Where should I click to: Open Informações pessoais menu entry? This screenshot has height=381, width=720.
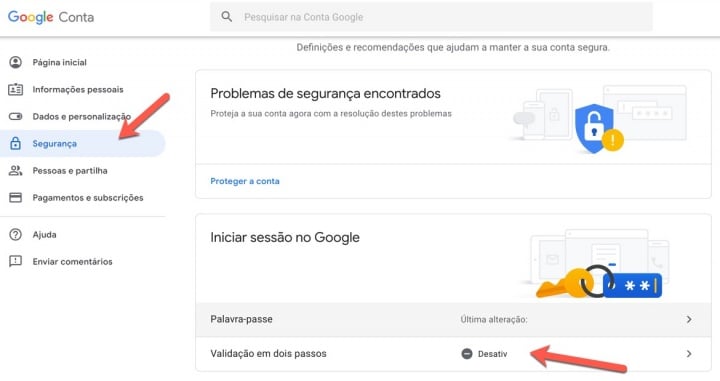point(78,89)
